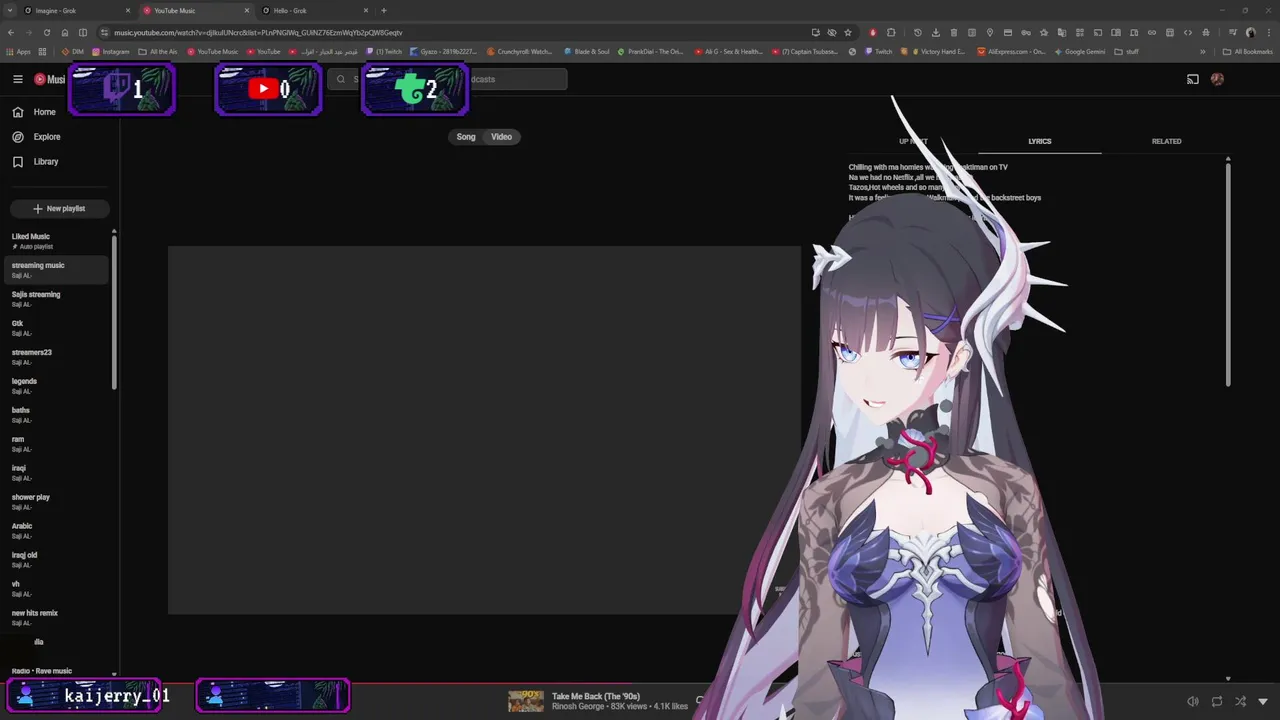Screen dimensions: 1280x720
Task: Click the Home icon in sidebar
Action: (17, 112)
